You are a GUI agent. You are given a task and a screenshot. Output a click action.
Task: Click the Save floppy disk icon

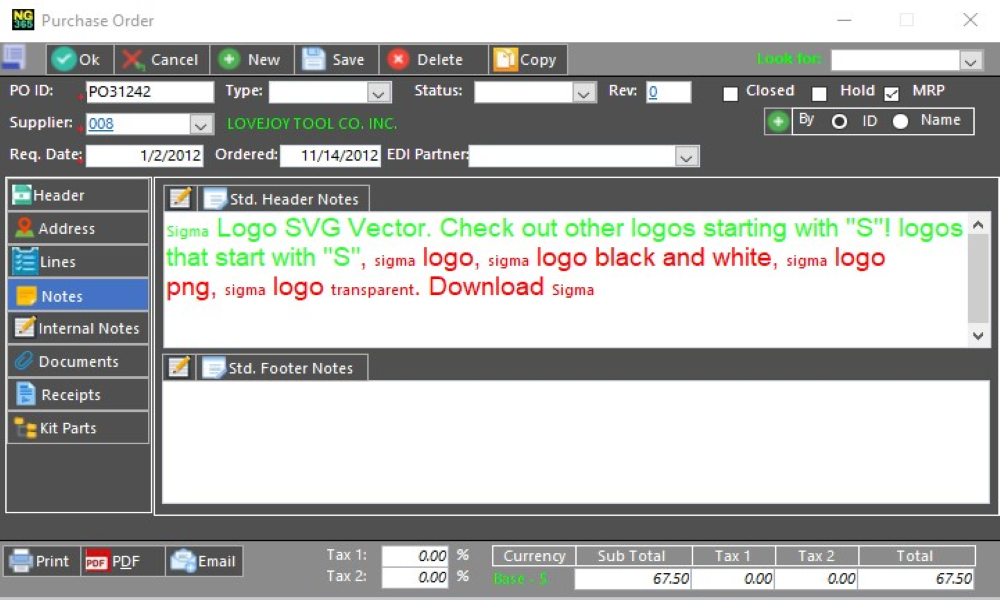(x=314, y=59)
